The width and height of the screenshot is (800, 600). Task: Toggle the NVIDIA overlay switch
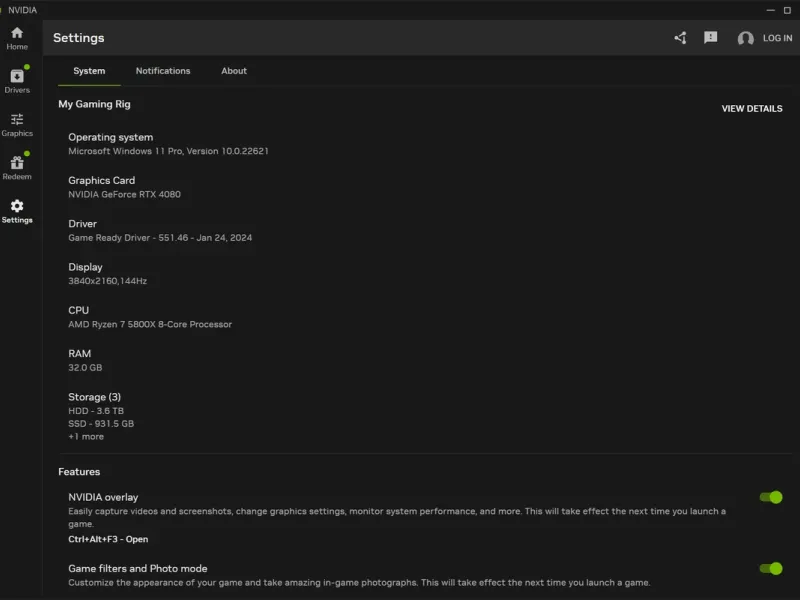tap(770, 497)
